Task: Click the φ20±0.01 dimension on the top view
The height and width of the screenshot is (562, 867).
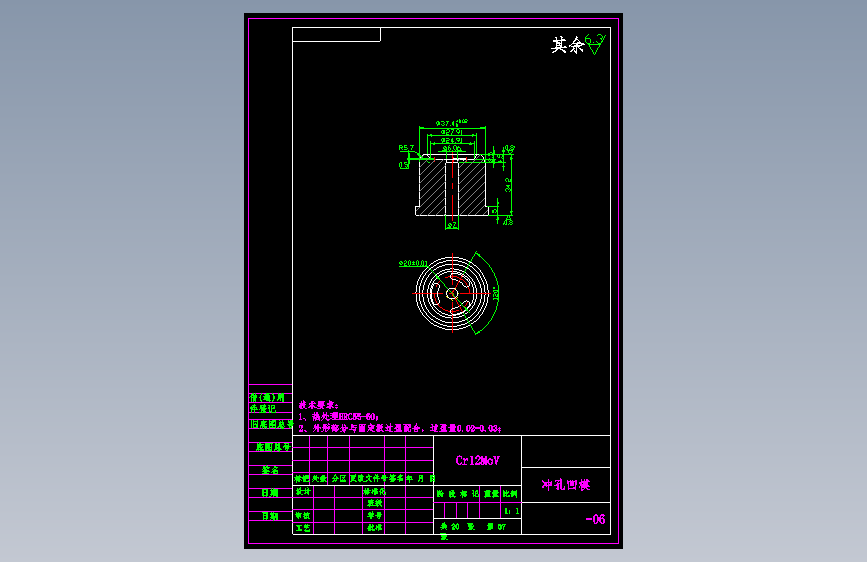Action: [413, 263]
